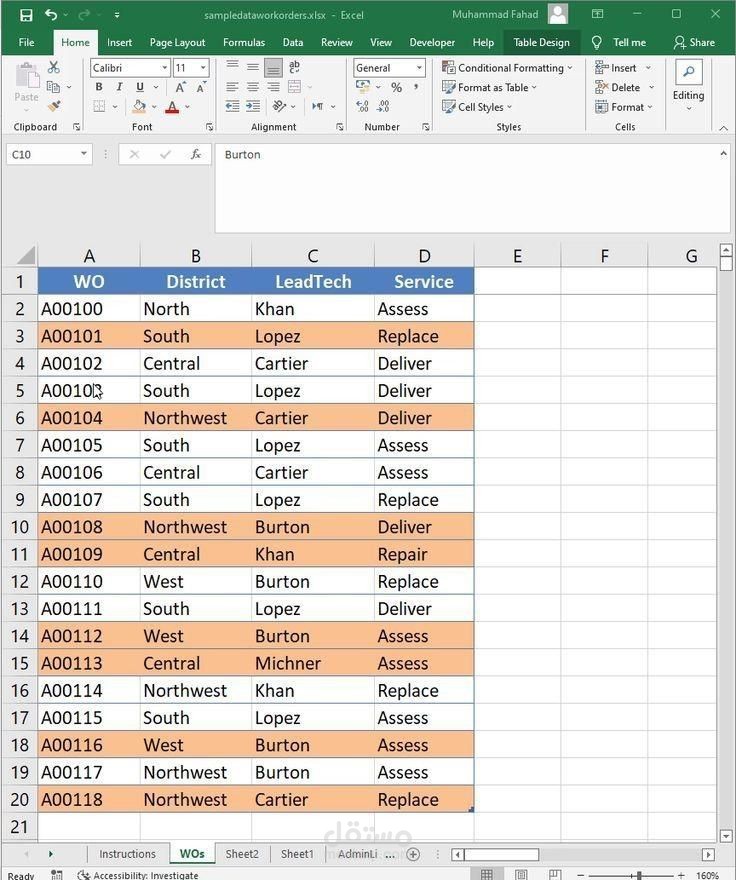
Task: Click column D header
Action: (x=424, y=256)
